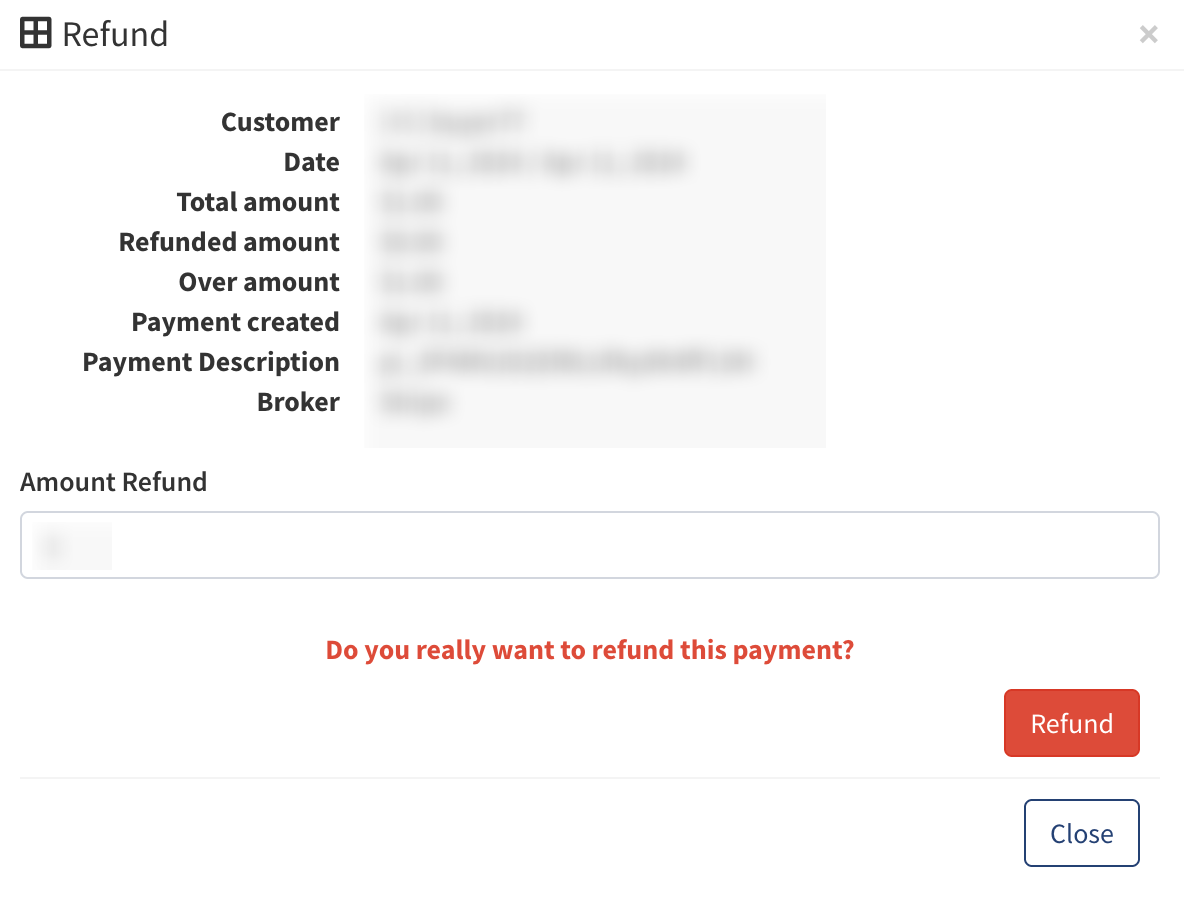1184x910 pixels.
Task: Click the Customer label
Action: click(x=280, y=122)
